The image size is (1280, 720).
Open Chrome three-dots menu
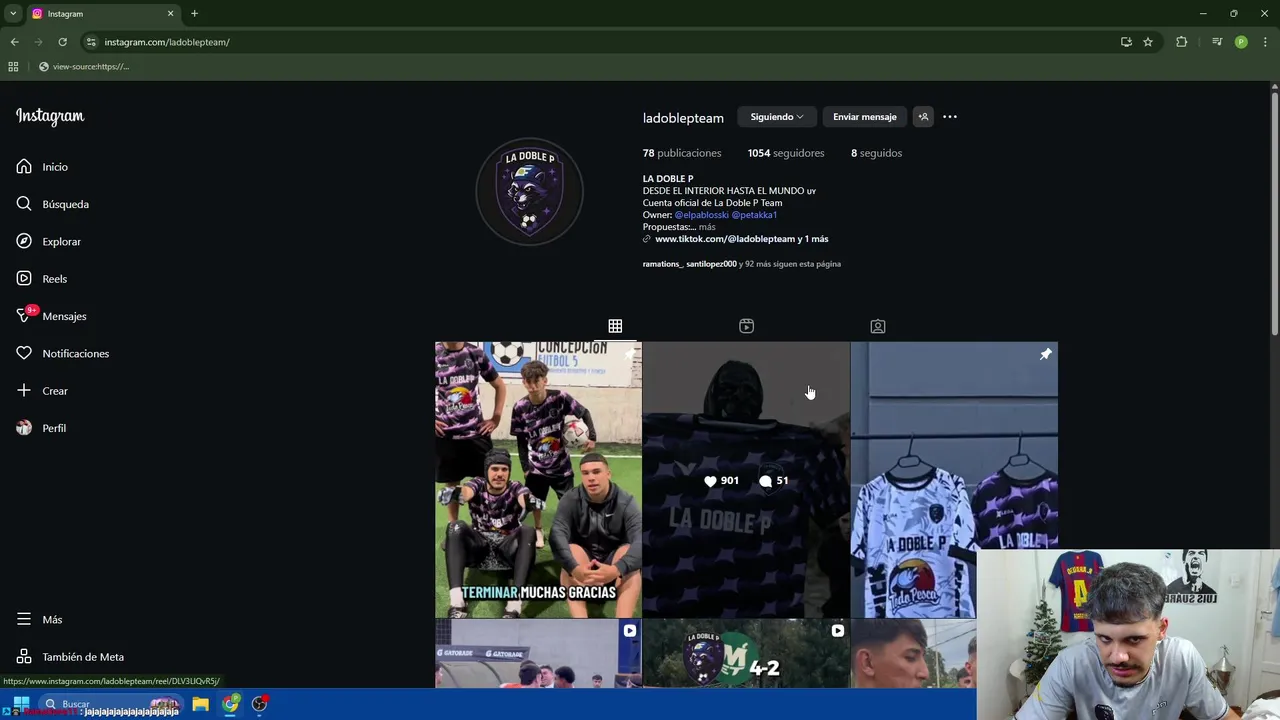pyautogui.click(x=1265, y=42)
